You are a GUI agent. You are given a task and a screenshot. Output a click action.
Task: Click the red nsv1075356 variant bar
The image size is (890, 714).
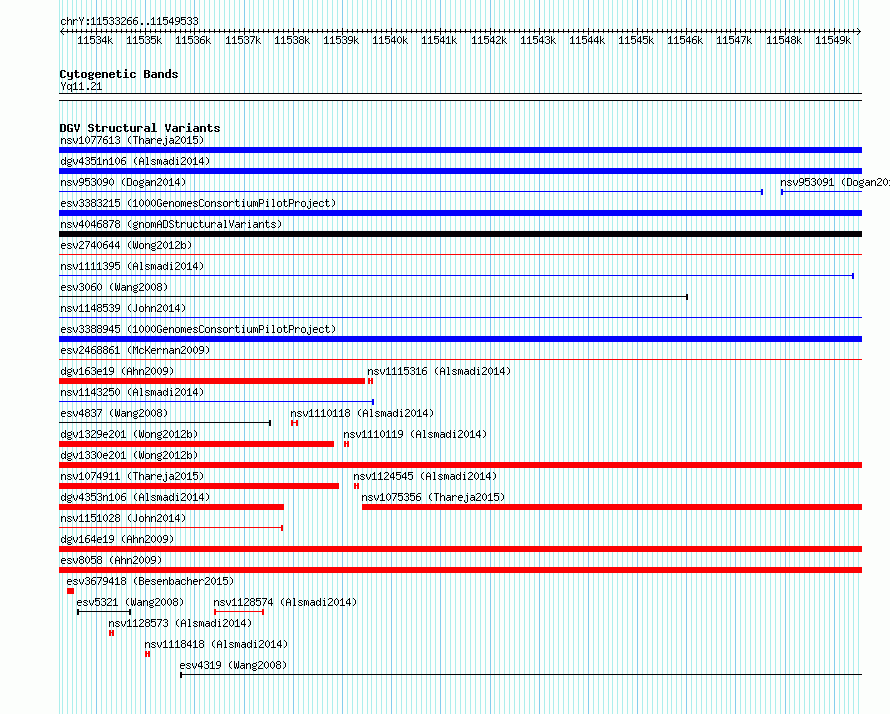coord(612,507)
